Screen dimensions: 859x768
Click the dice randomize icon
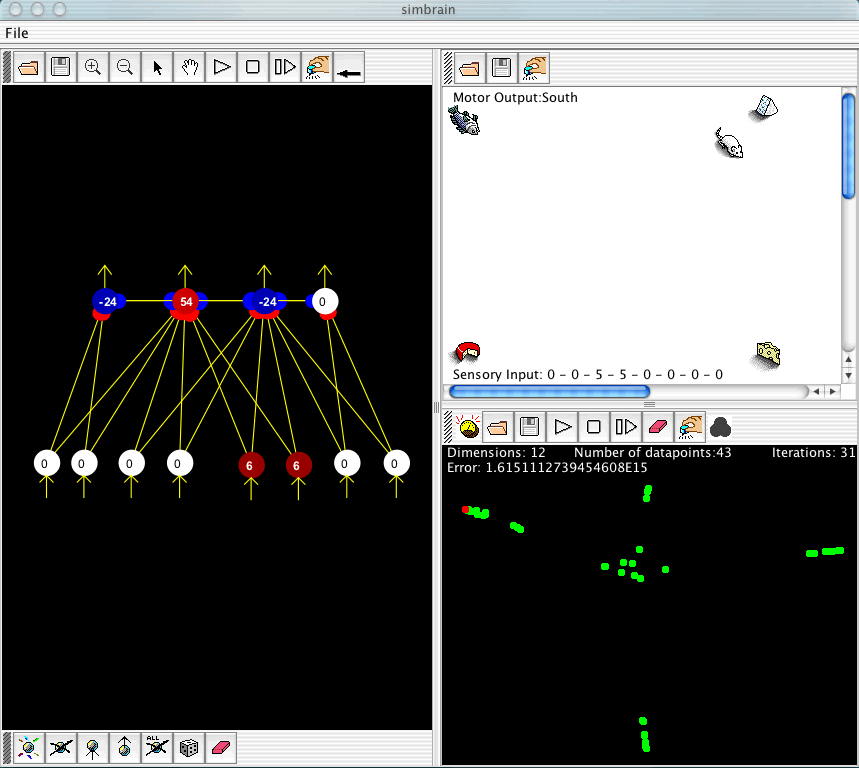tap(188, 747)
